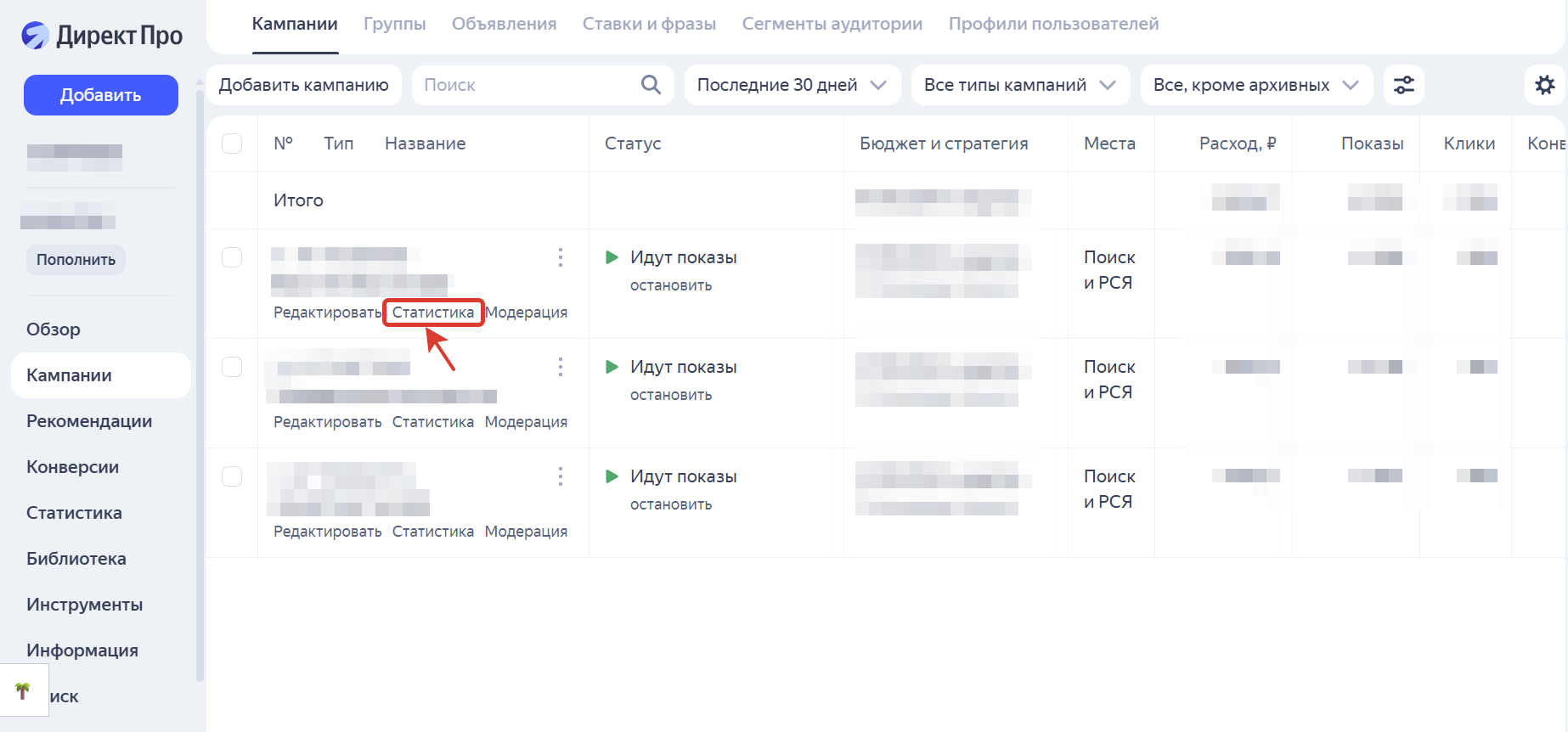Open Модерация link of first campaign
This screenshot has width=1568, height=732.
click(527, 313)
